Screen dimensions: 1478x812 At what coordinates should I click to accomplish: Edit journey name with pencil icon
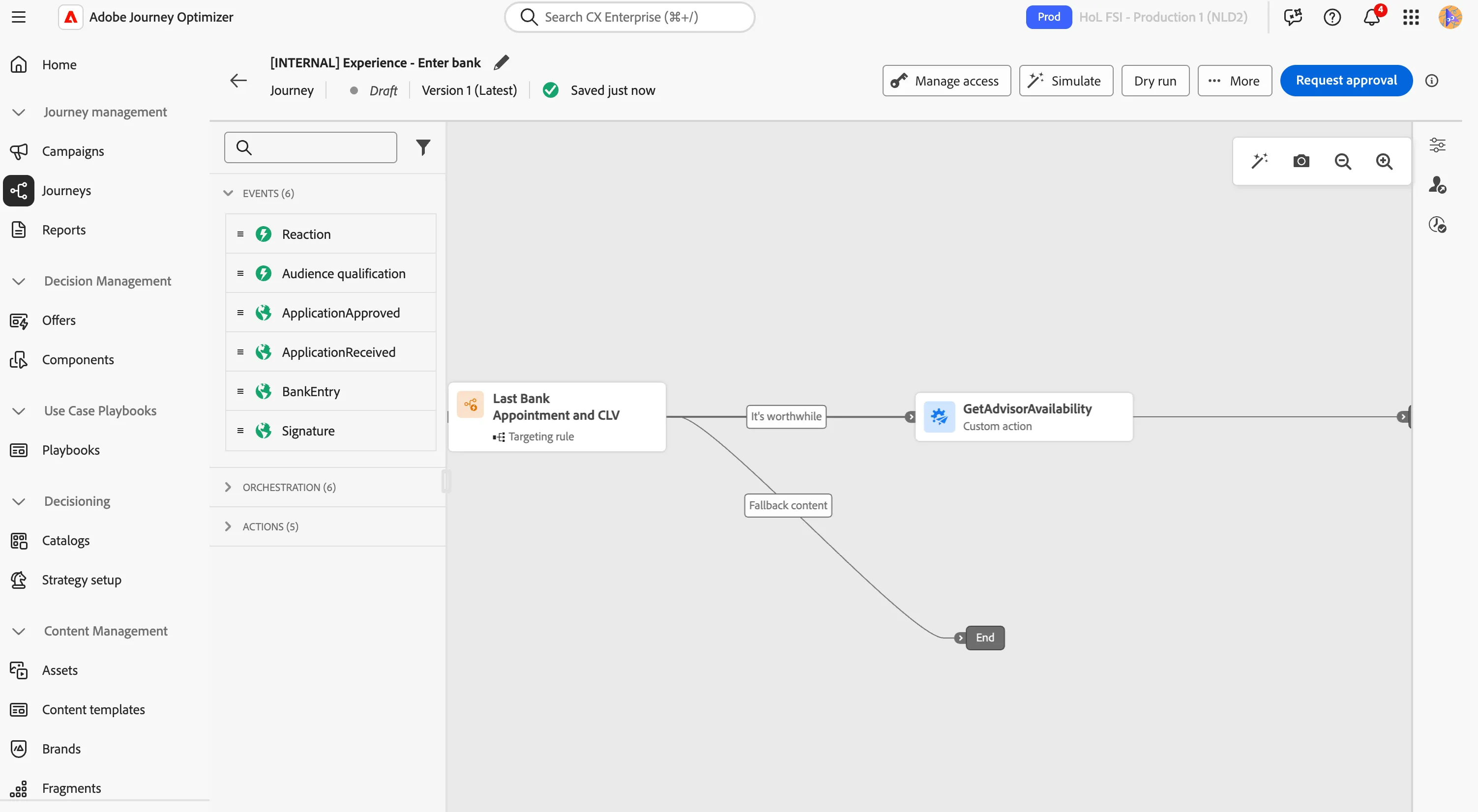[501, 62]
